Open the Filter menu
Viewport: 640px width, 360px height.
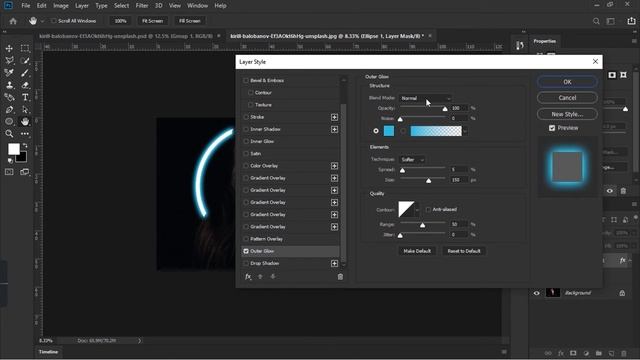142,6
